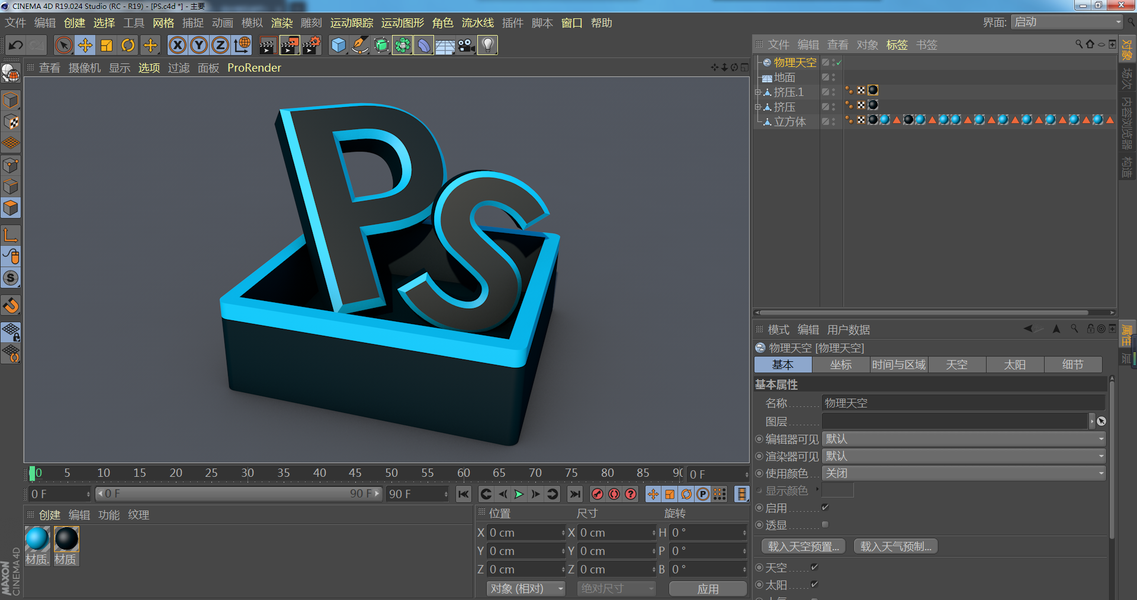
Task: Open the Bend deformer icon
Action: 423,45
